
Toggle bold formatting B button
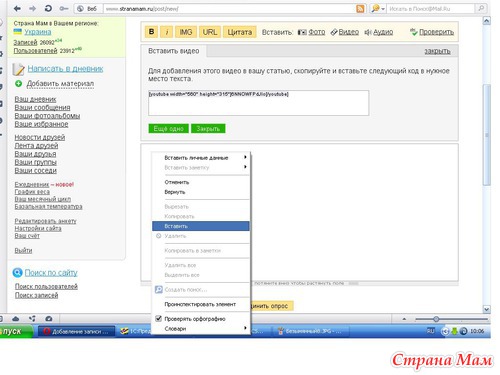(x=152, y=32)
